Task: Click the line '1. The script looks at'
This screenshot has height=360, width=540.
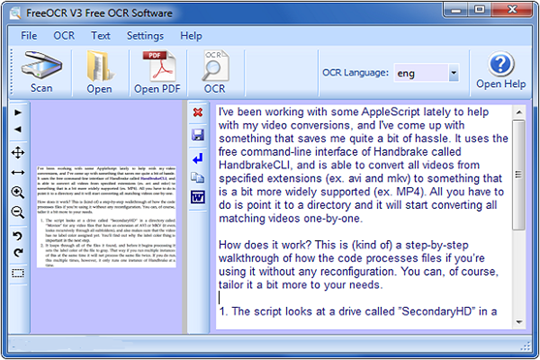Action: click(x=358, y=311)
